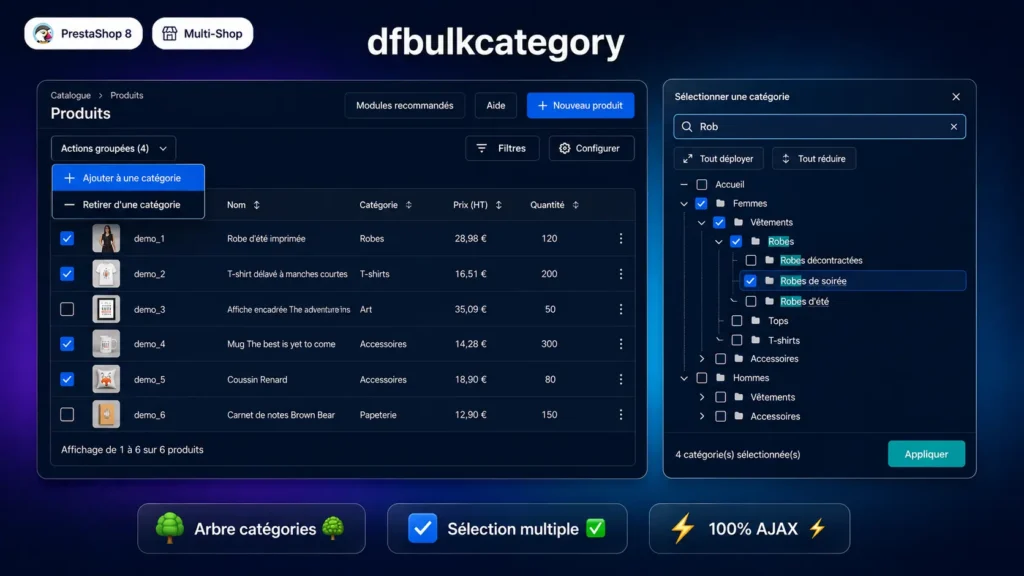Click the Robes folder icon
Image resolution: width=1024 pixels, height=576 pixels.
756,241
